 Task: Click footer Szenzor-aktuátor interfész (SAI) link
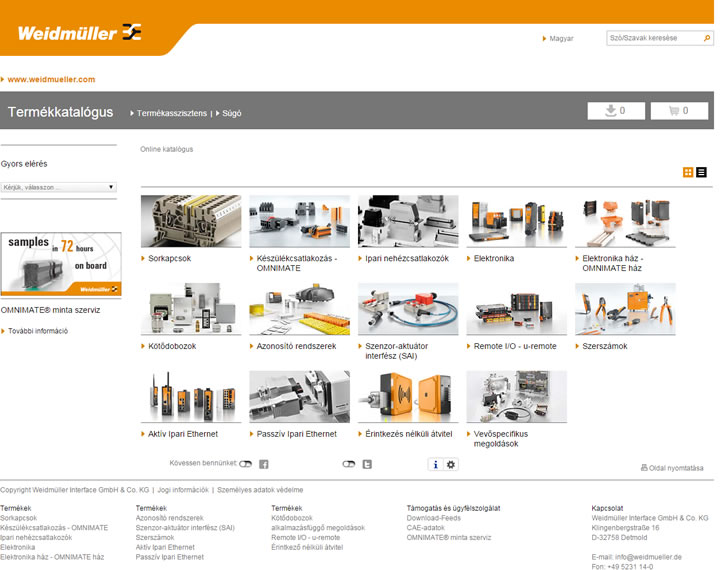tap(185, 528)
